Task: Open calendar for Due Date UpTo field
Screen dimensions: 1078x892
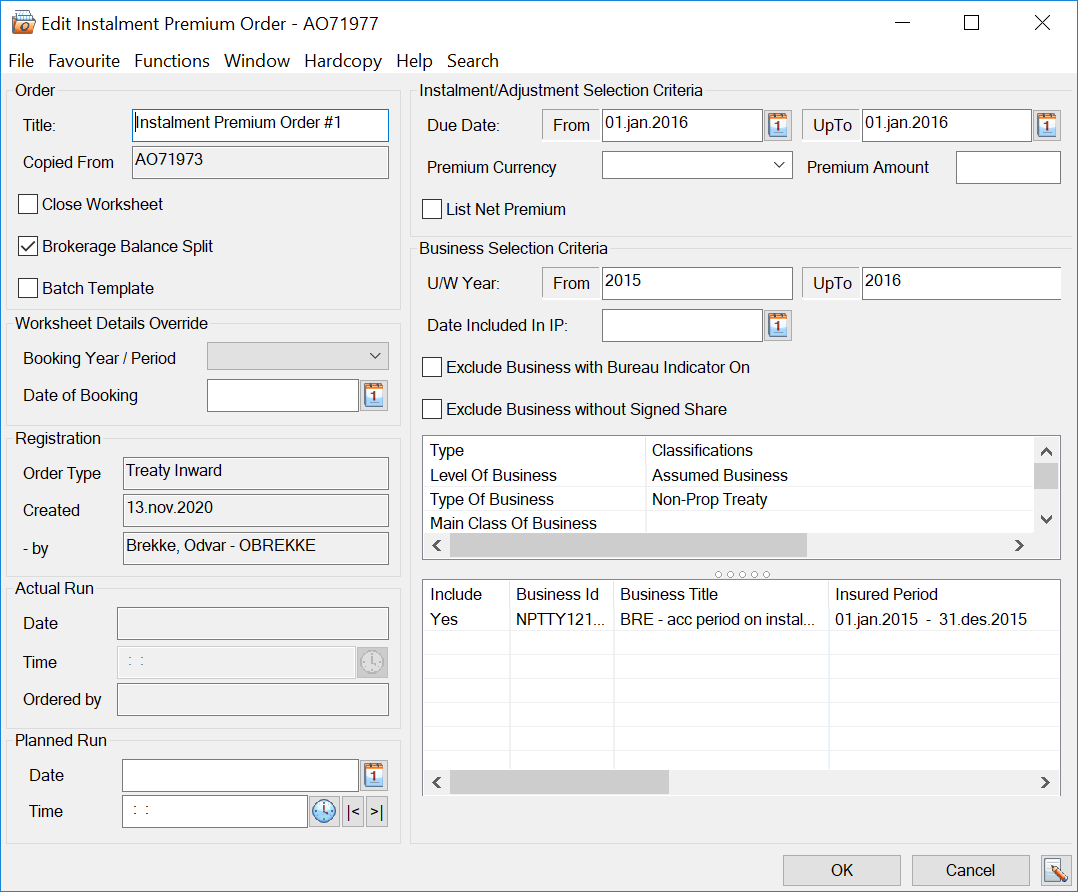Action: click(x=1046, y=125)
